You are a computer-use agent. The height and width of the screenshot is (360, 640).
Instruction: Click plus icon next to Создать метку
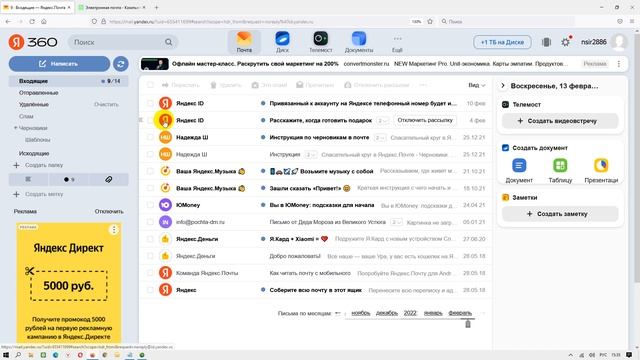16,194
